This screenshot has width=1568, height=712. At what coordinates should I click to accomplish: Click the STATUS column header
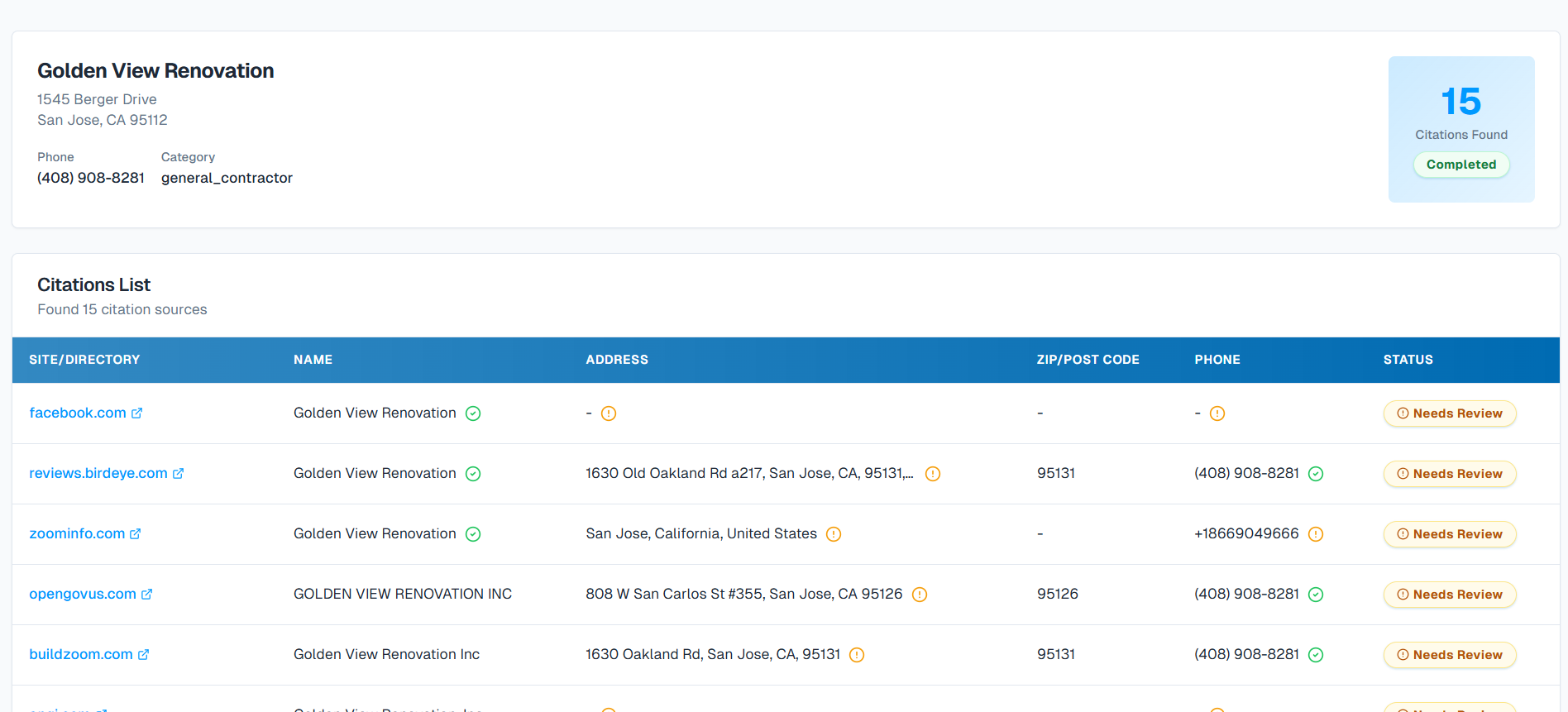coord(1408,360)
